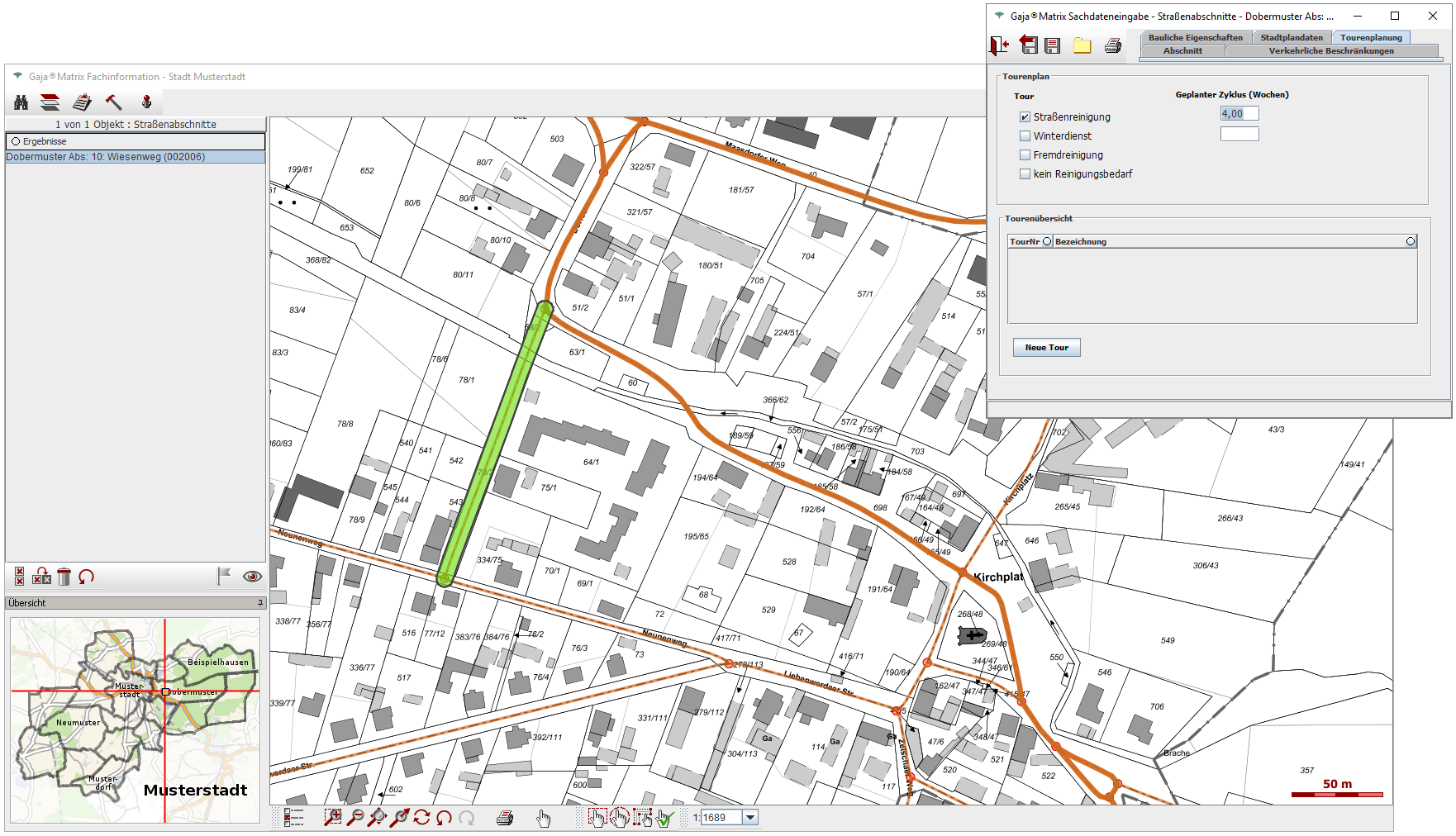Tick the kein Reinigungsbedarf checkbox
The width and height of the screenshot is (1456, 836).
pyautogui.click(x=1025, y=174)
